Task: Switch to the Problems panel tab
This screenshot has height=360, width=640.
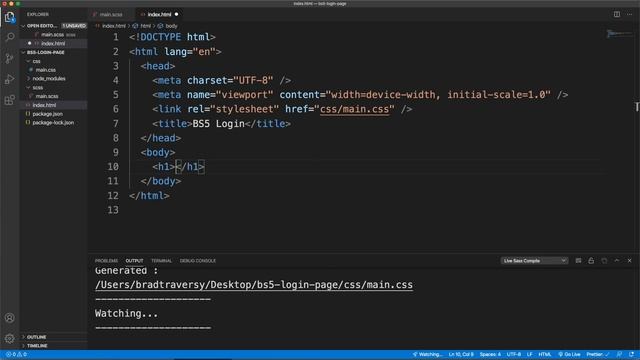Action: coord(106,260)
